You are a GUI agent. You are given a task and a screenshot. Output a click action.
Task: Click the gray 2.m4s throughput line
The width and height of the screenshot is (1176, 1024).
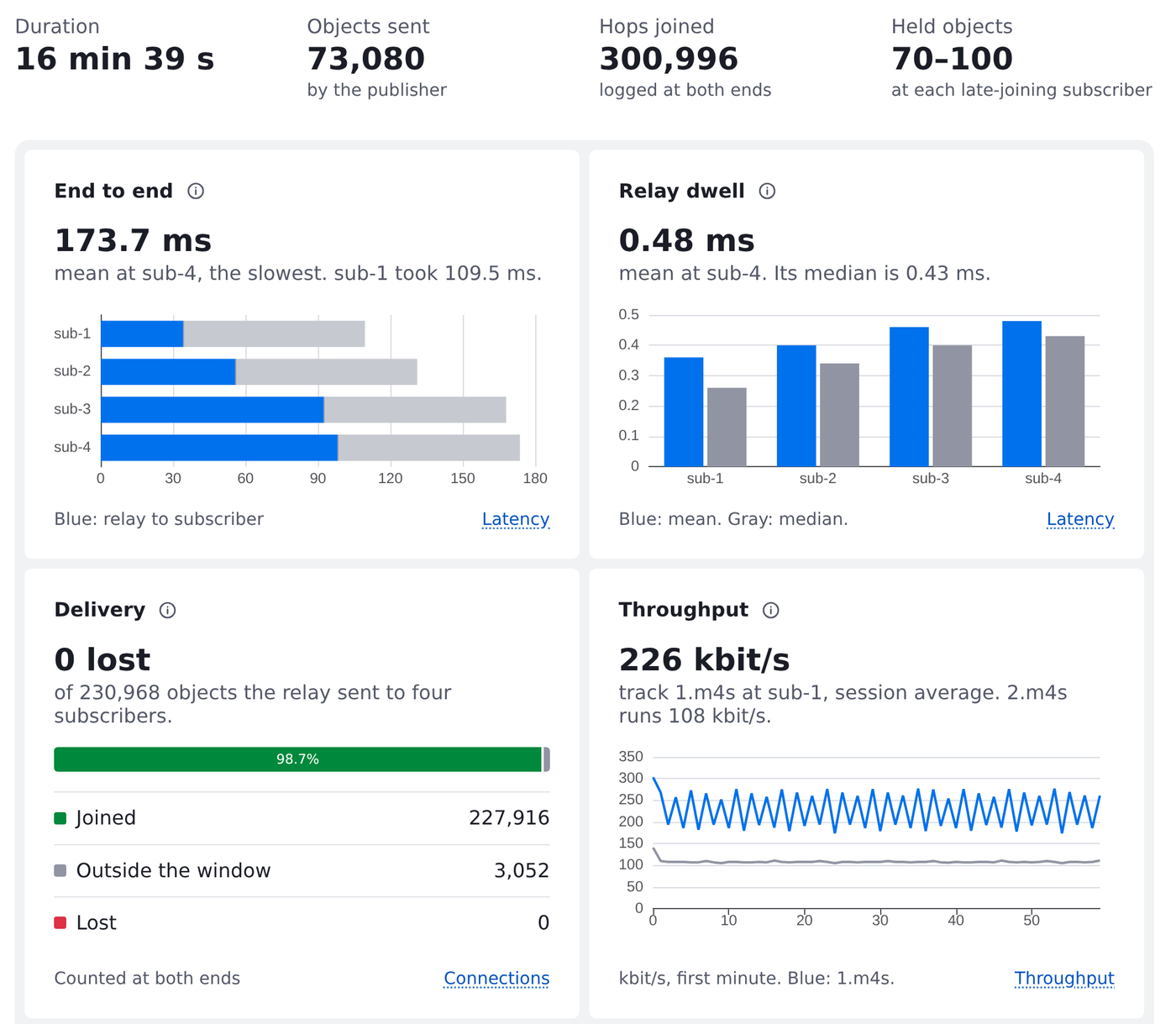pyautogui.click(x=876, y=862)
